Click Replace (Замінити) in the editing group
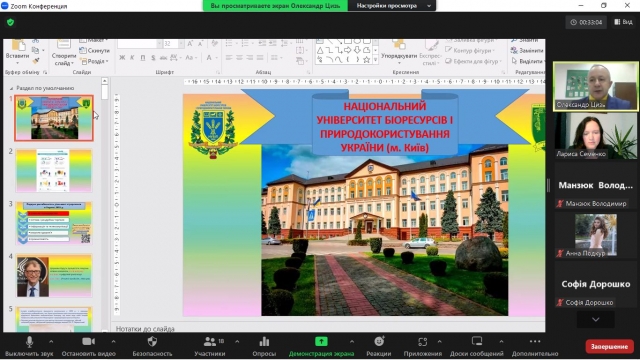Viewport: 640px width, 360px height. tap(527, 51)
